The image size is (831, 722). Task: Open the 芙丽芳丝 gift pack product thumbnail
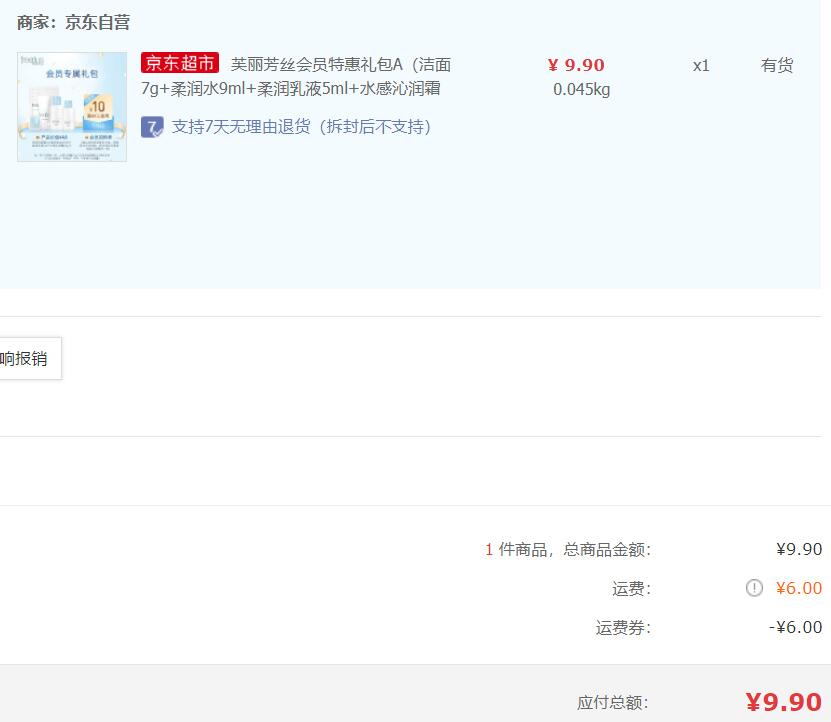pyautogui.click(x=72, y=106)
